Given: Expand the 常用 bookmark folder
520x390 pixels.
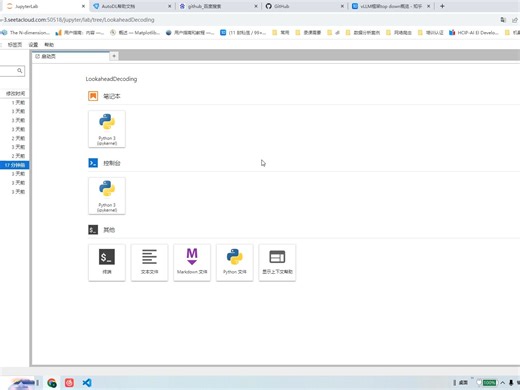Looking at the screenshot, I should [x=281, y=33].
